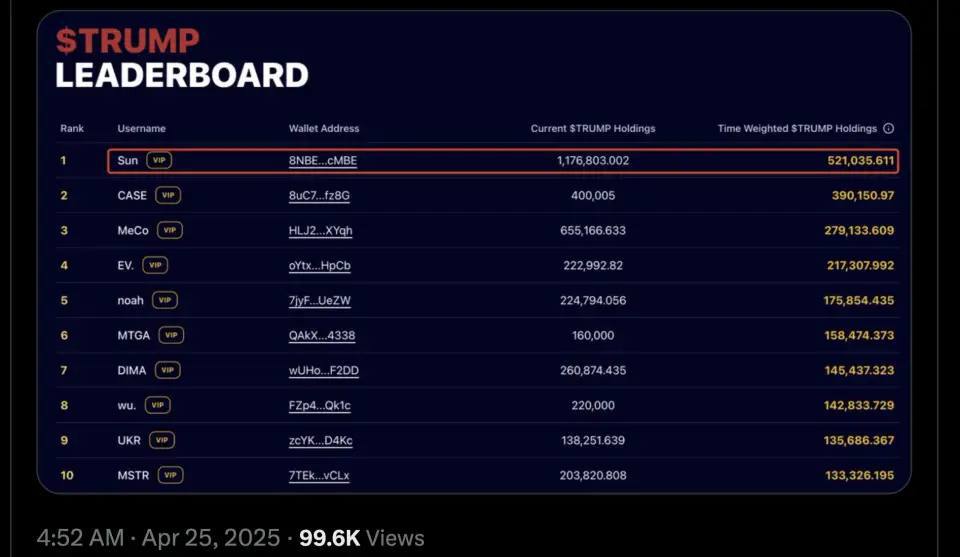960x557 pixels.
Task: Open wallet address 7TEk...vCLx
Action: tap(320, 475)
